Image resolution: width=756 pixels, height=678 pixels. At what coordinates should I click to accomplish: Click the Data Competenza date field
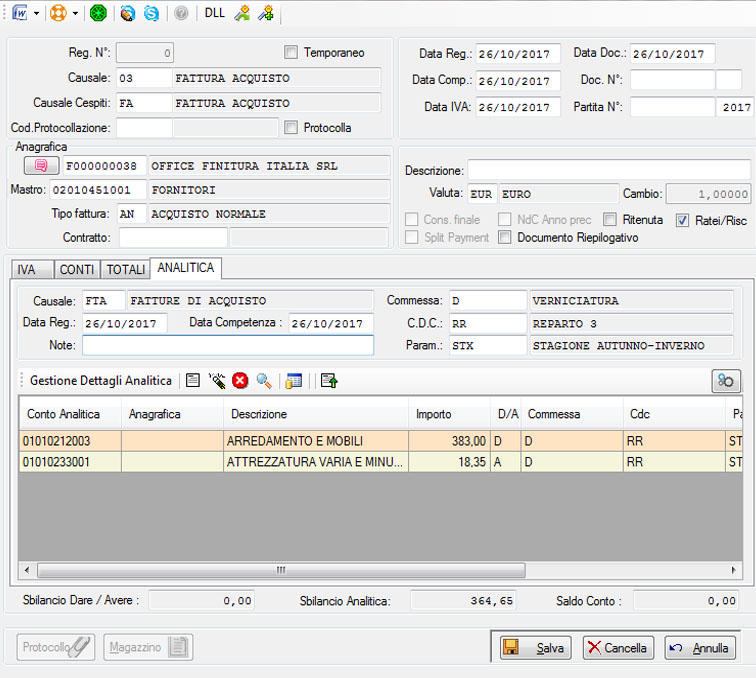click(331, 324)
